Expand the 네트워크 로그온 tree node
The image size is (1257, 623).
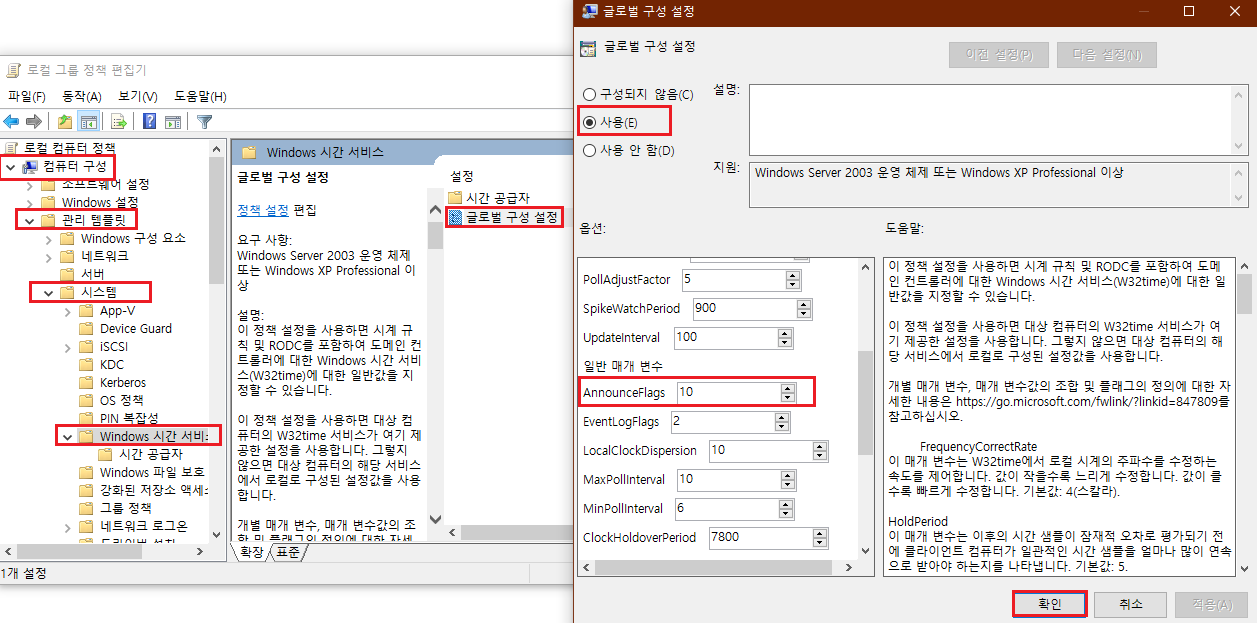[67, 526]
